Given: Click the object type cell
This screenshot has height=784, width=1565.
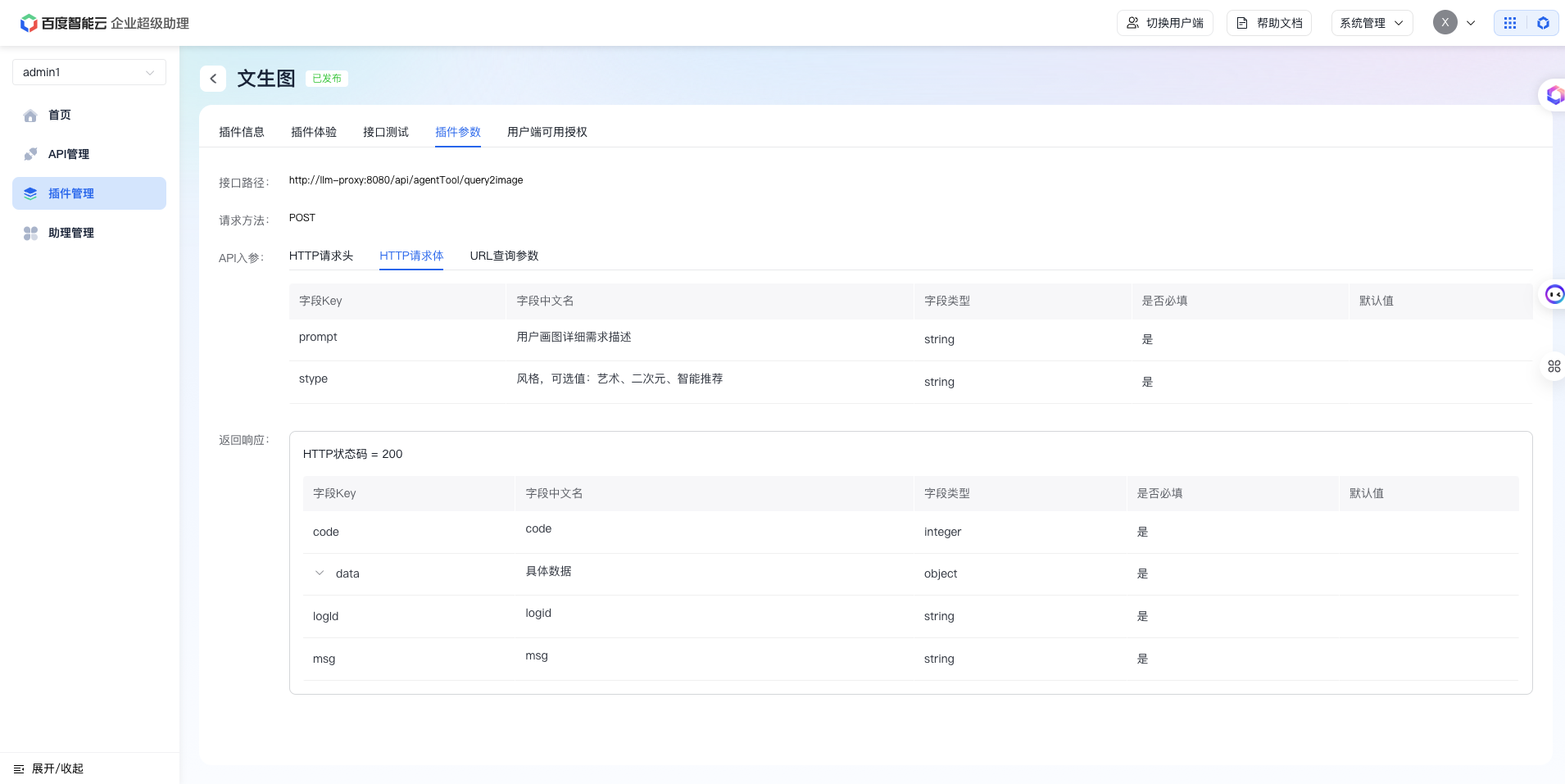Looking at the screenshot, I should (941, 573).
